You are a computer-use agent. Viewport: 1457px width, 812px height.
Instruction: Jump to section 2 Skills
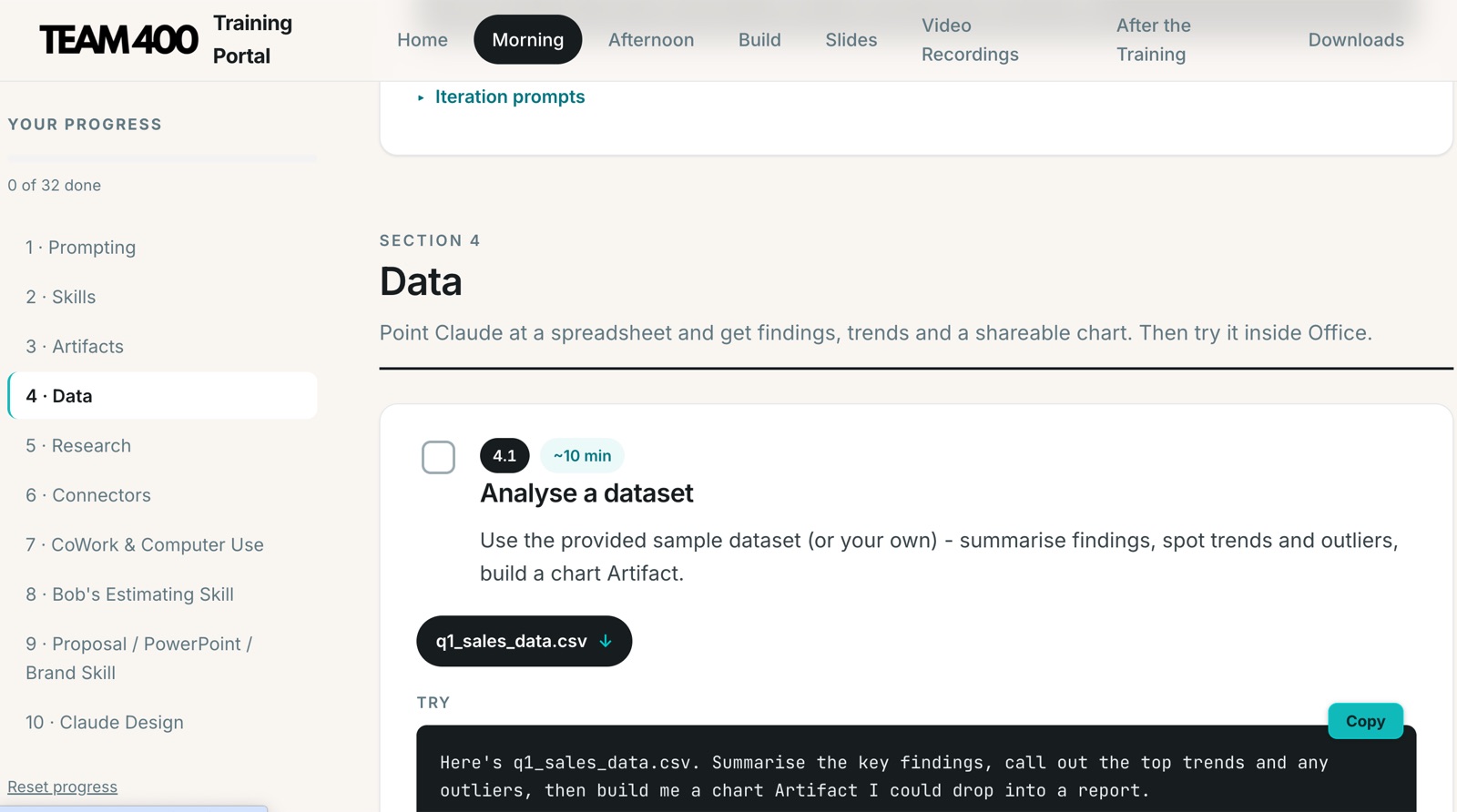point(162,297)
